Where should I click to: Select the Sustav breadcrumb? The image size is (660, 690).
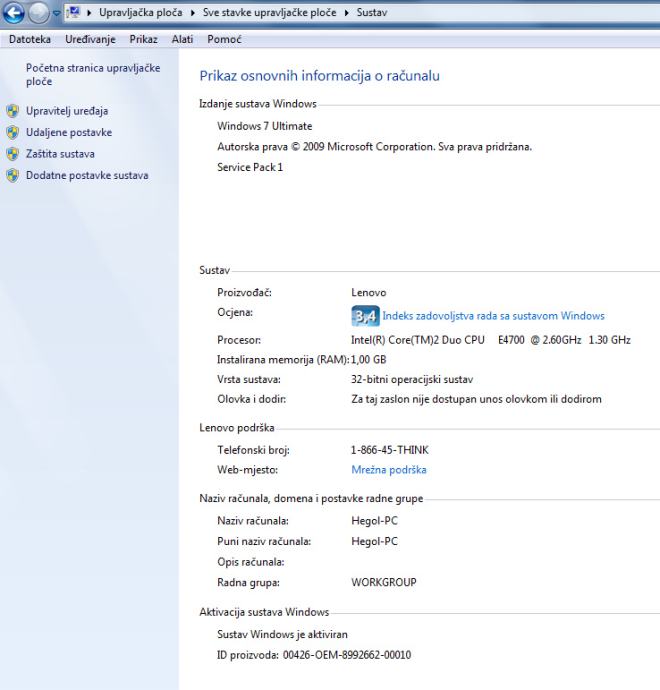click(x=372, y=12)
